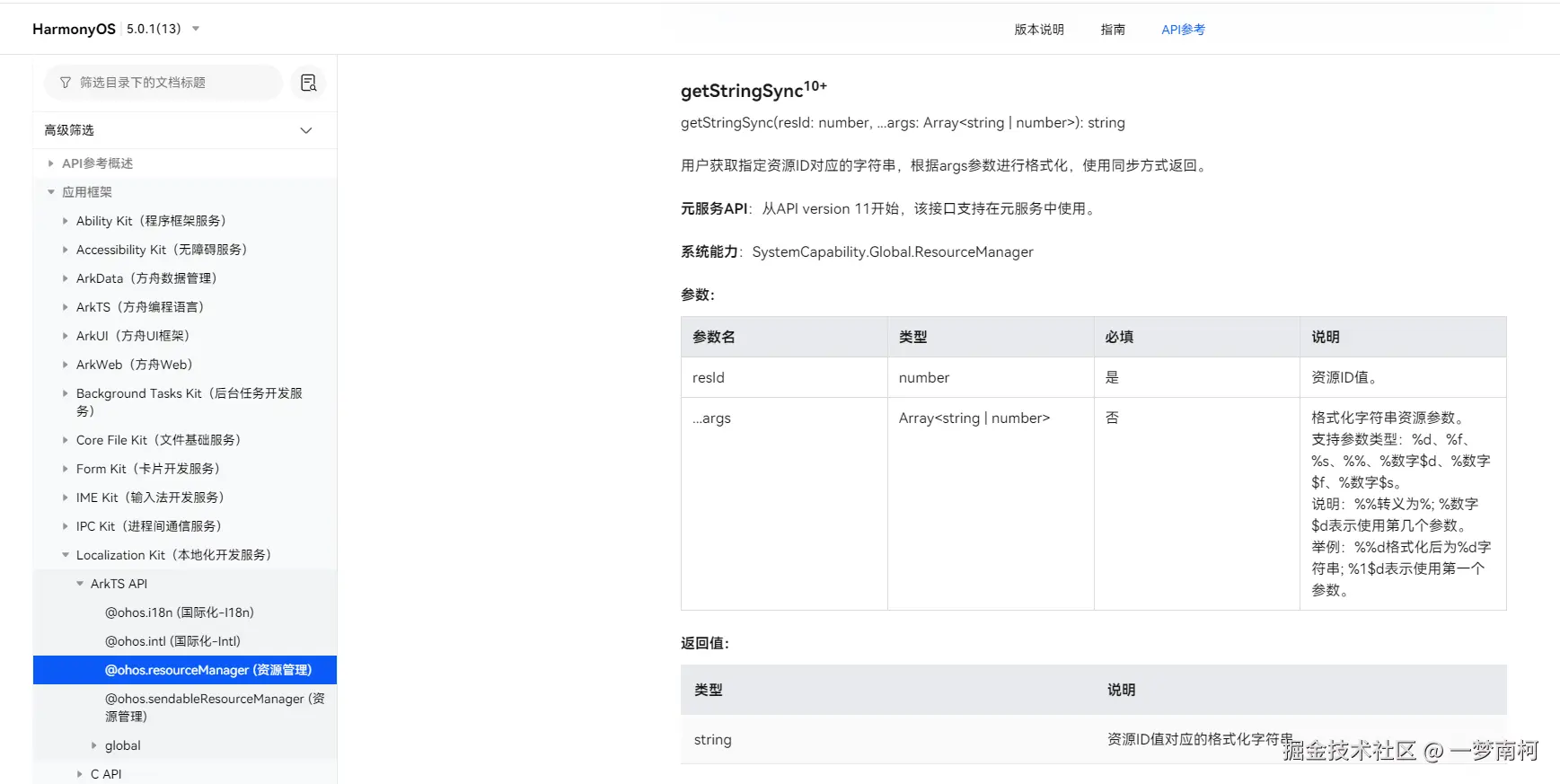Click the 资源ID值。 description cell

(1403, 377)
